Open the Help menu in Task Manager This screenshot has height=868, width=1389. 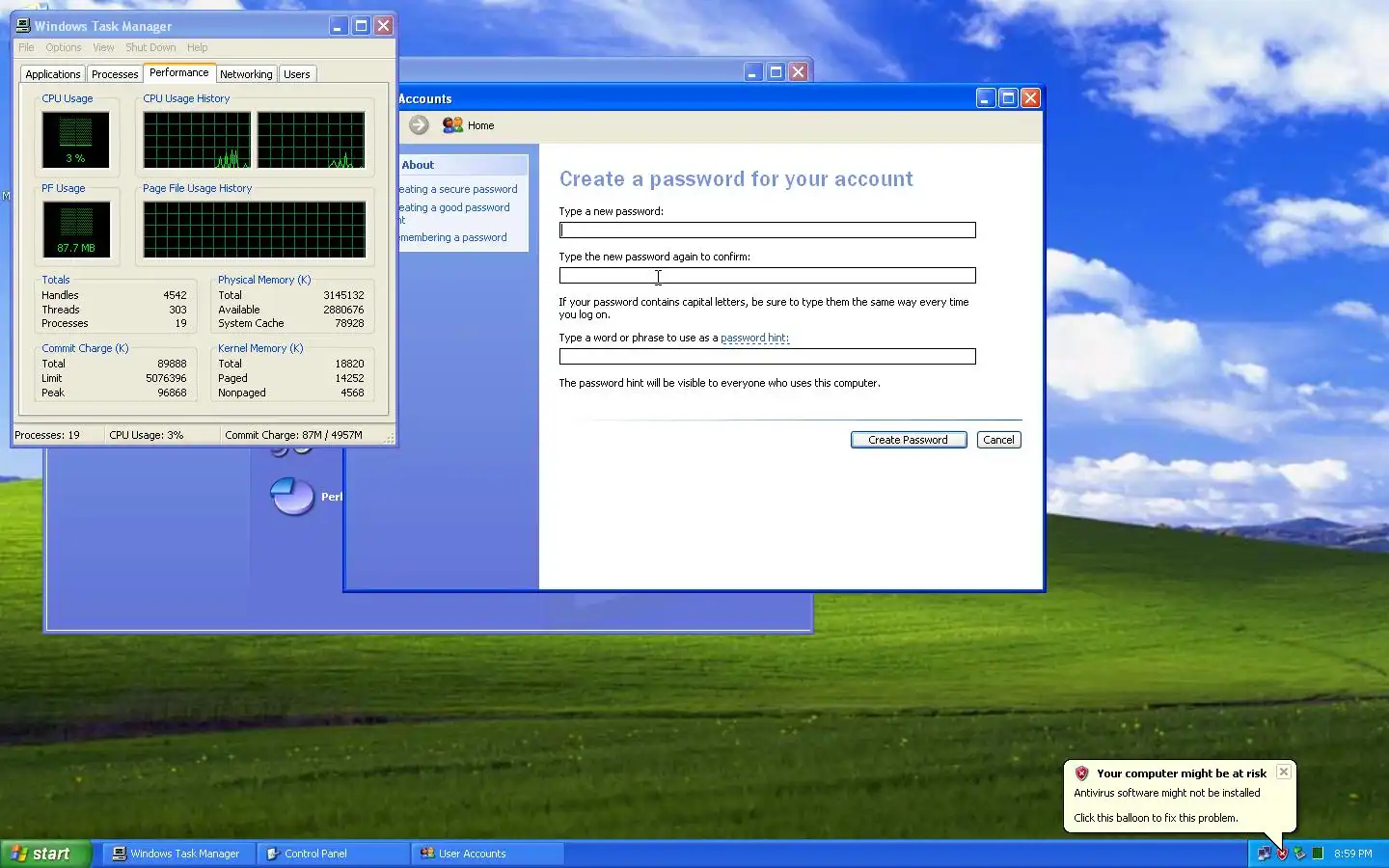(x=197, y=47)
